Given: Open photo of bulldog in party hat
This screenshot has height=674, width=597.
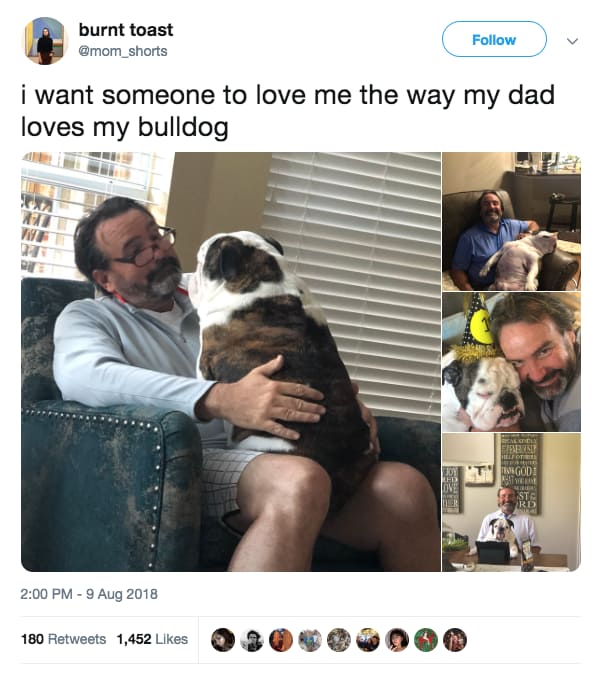Looking at the screenshot, I should tap(511, 362).
